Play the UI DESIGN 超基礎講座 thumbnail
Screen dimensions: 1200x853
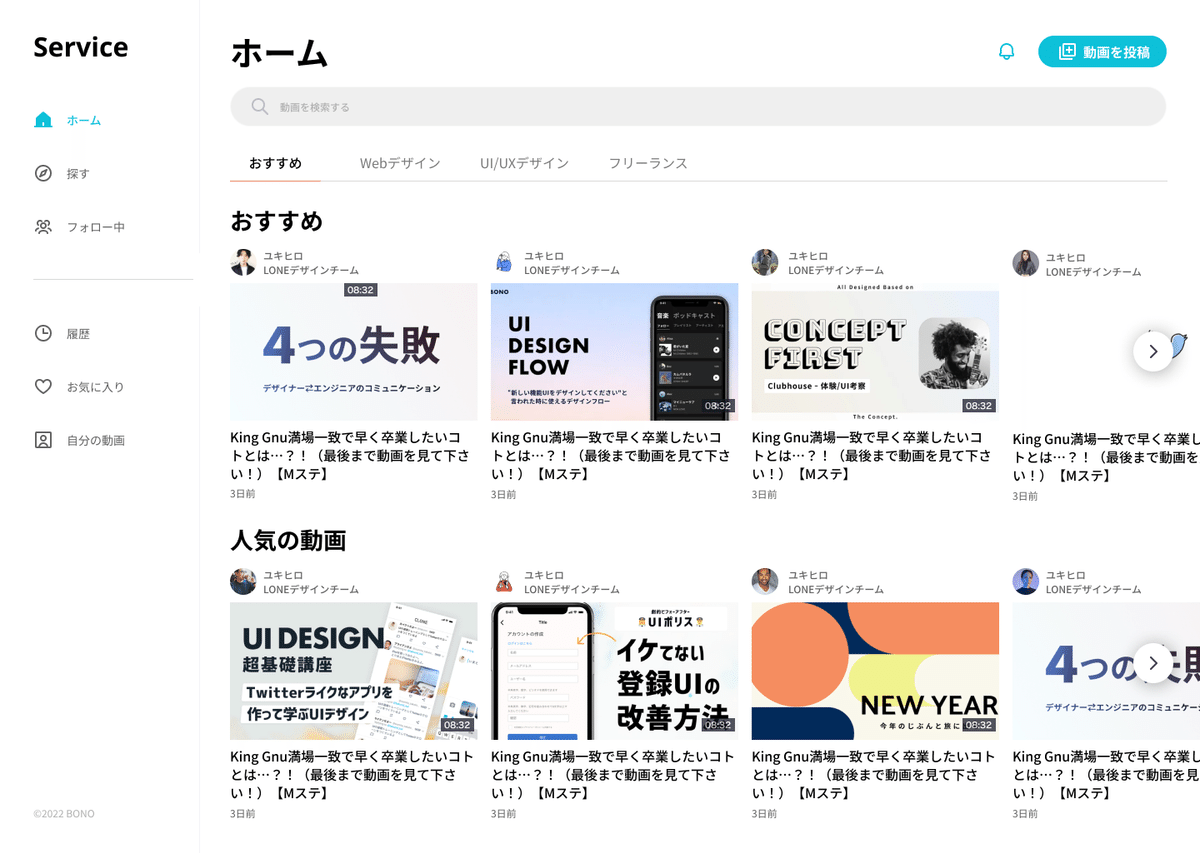tap(354, 671)
